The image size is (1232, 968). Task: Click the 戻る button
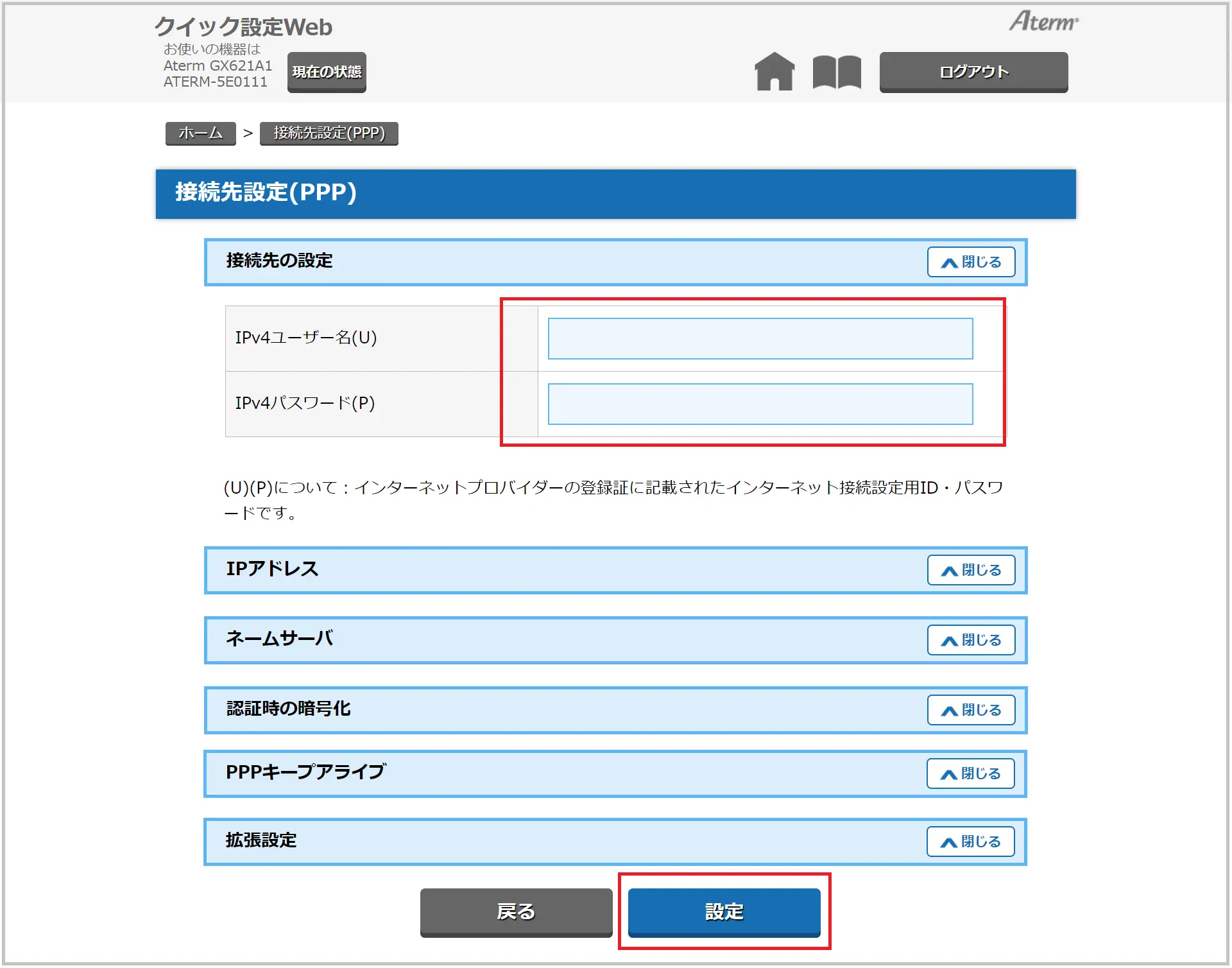point(517,912)
